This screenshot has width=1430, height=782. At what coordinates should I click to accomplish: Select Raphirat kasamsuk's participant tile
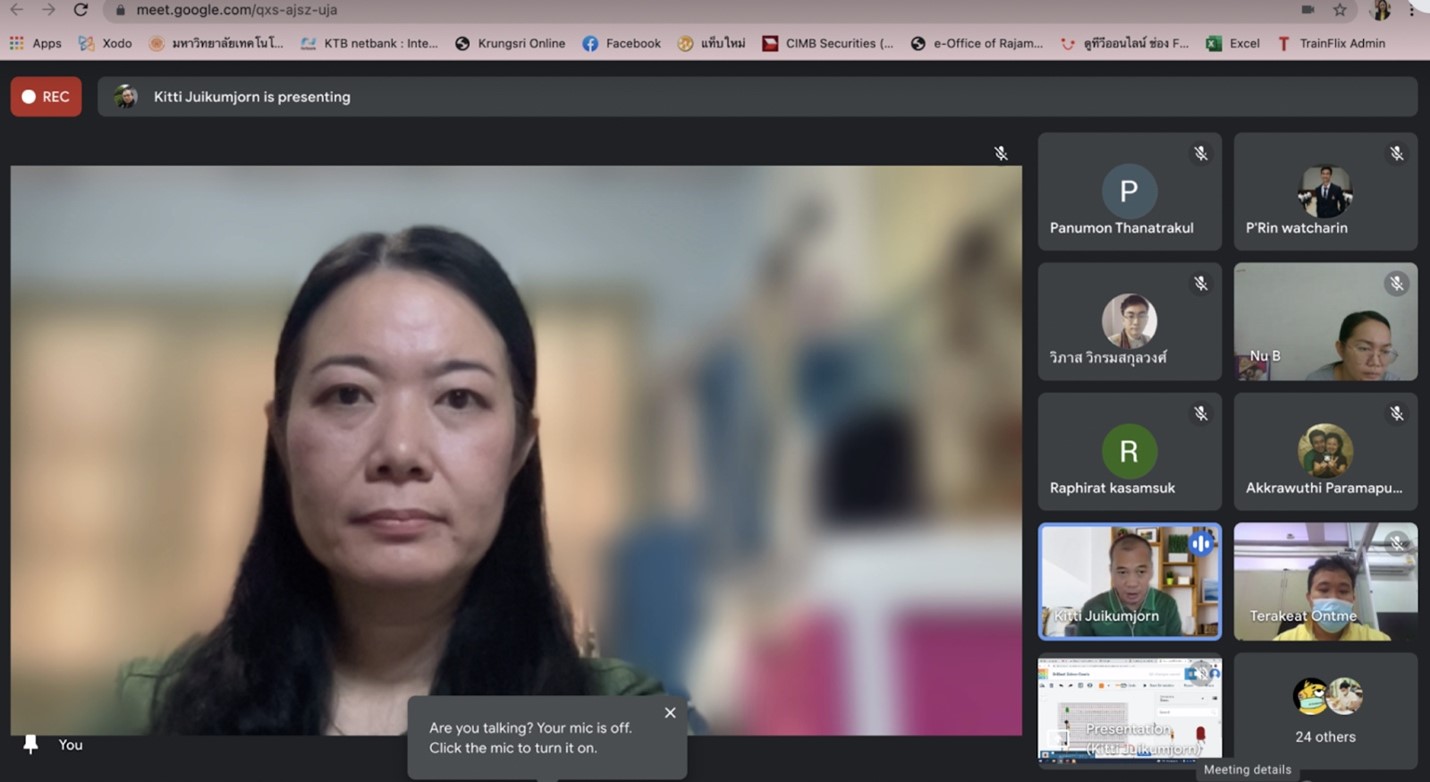(x=1129, y=451)
